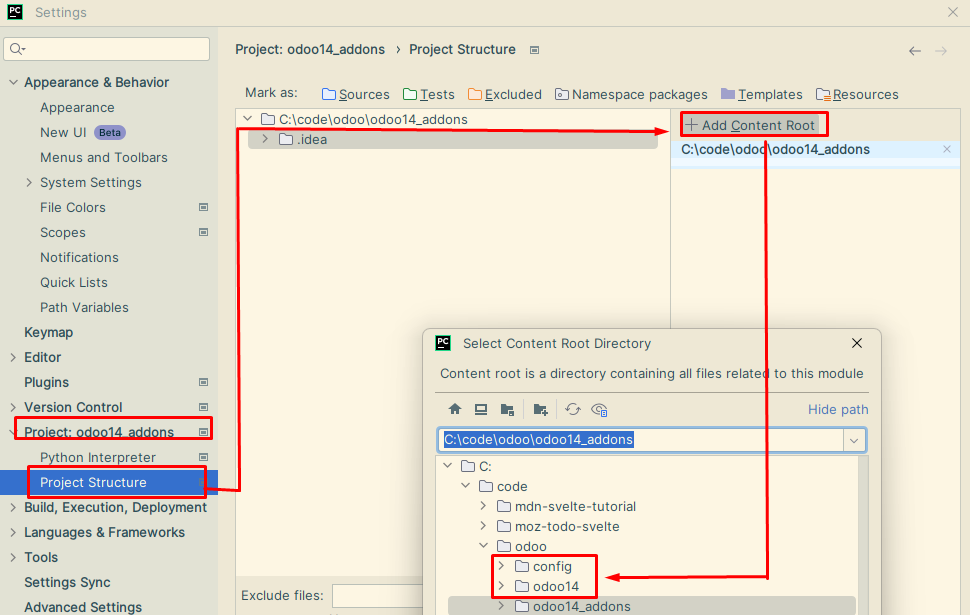970x615 pixels.
Task: Collapse Appearance & Behavior section
Action: [14, 82]
